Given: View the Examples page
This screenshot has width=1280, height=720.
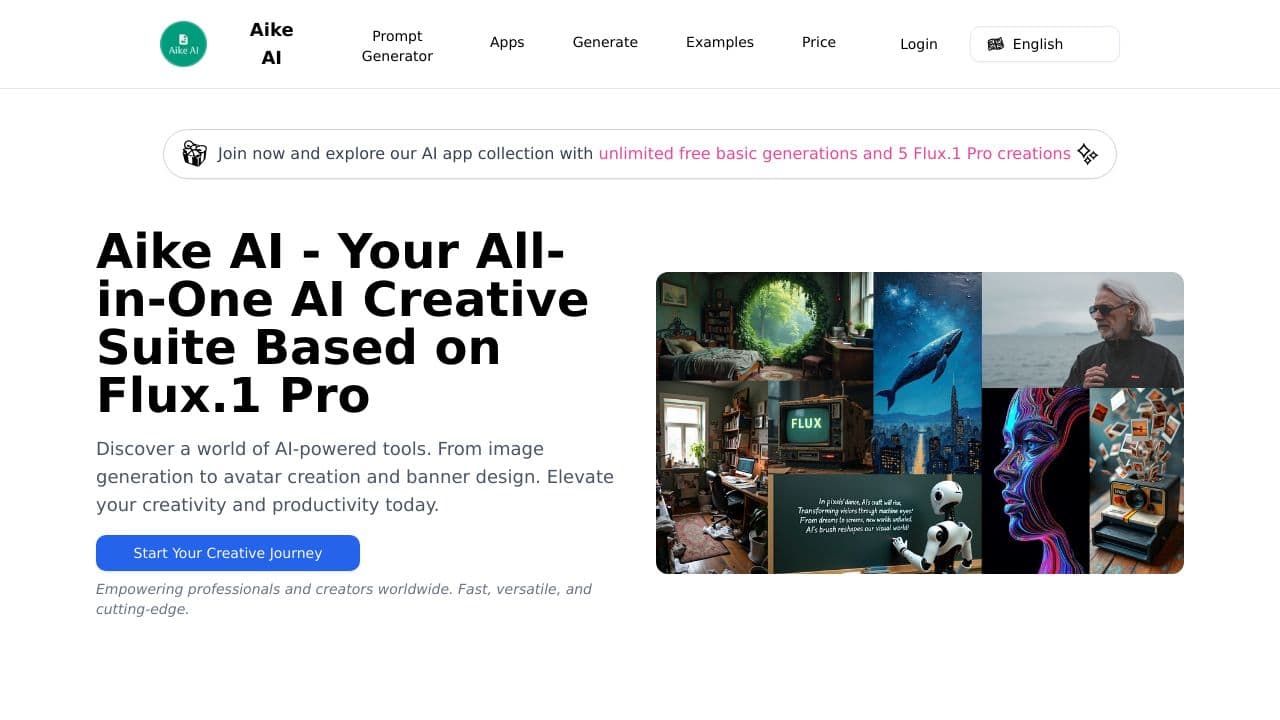Looking at the screenshot, I should click(720, 42).
